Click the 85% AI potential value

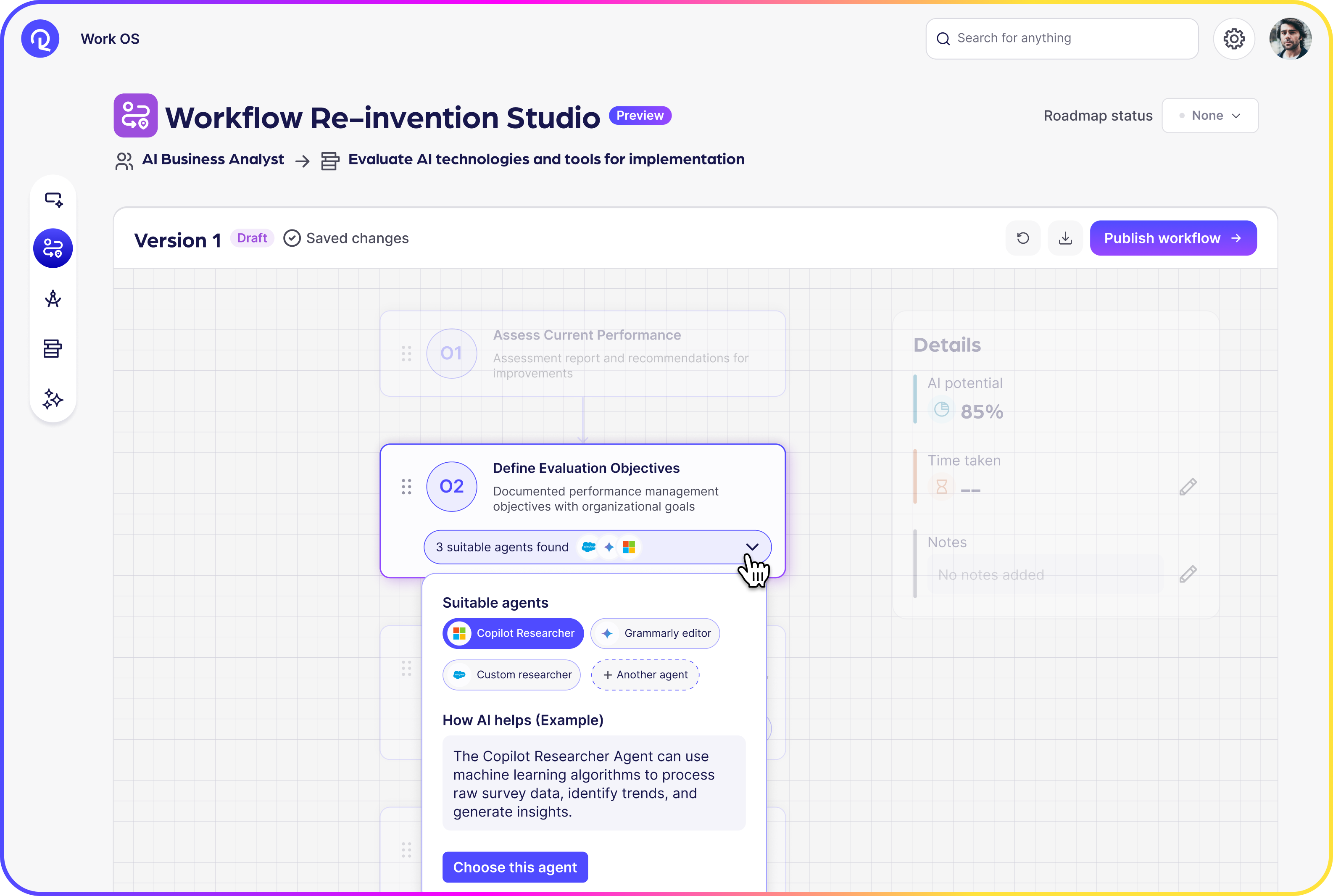[981, 411]
